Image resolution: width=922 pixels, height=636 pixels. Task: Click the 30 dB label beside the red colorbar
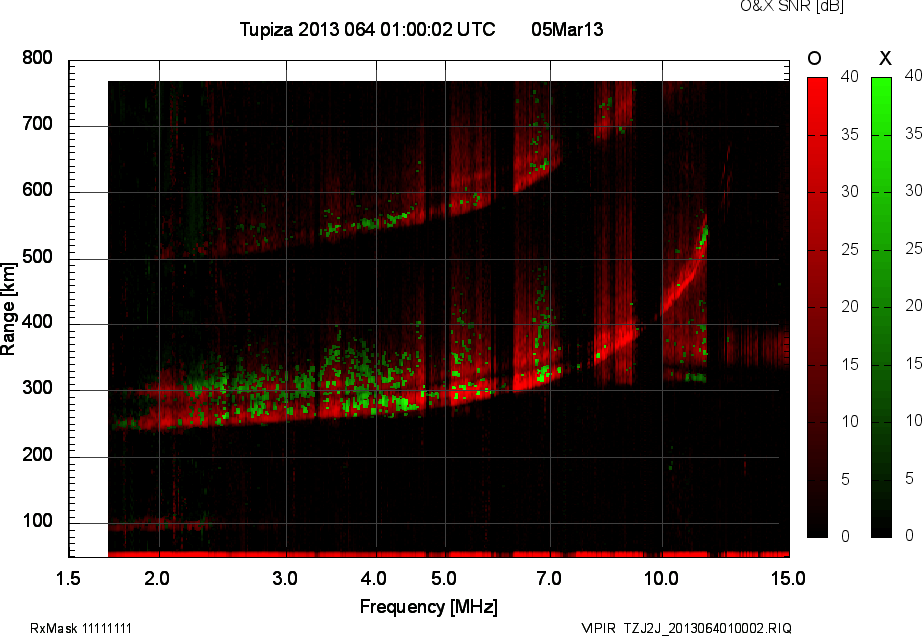coord(850,192)
